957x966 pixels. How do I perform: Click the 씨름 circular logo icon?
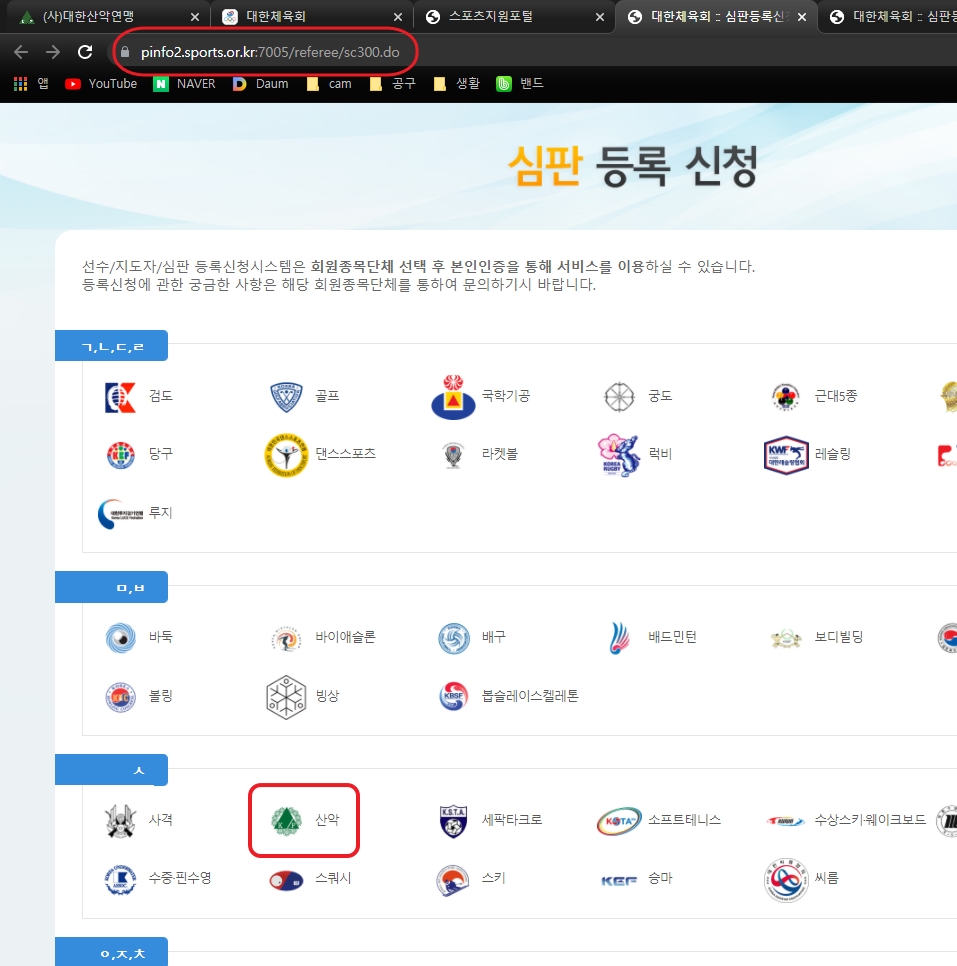786,880
